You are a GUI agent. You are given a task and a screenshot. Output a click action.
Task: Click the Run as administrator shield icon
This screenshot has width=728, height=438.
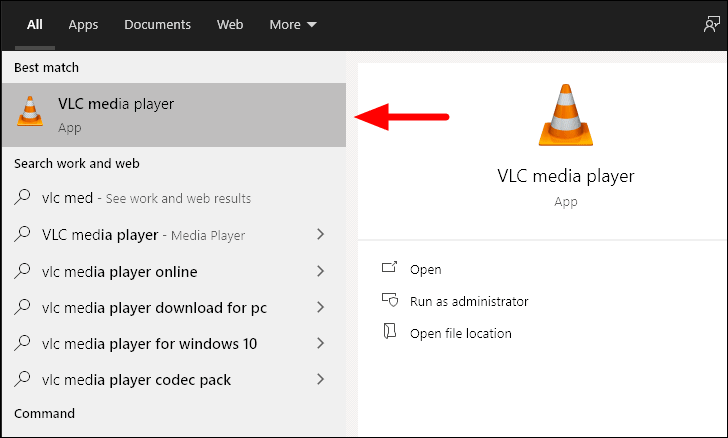coord(390,300)
